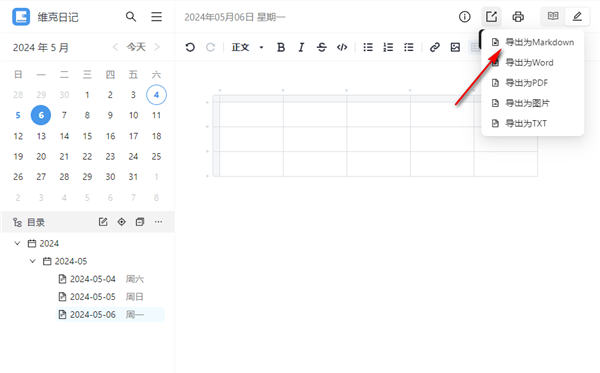The height and width of the screenshot is (373, 600).
Task: Open entry 2024-05-06 周一
Action: [110, 314]
